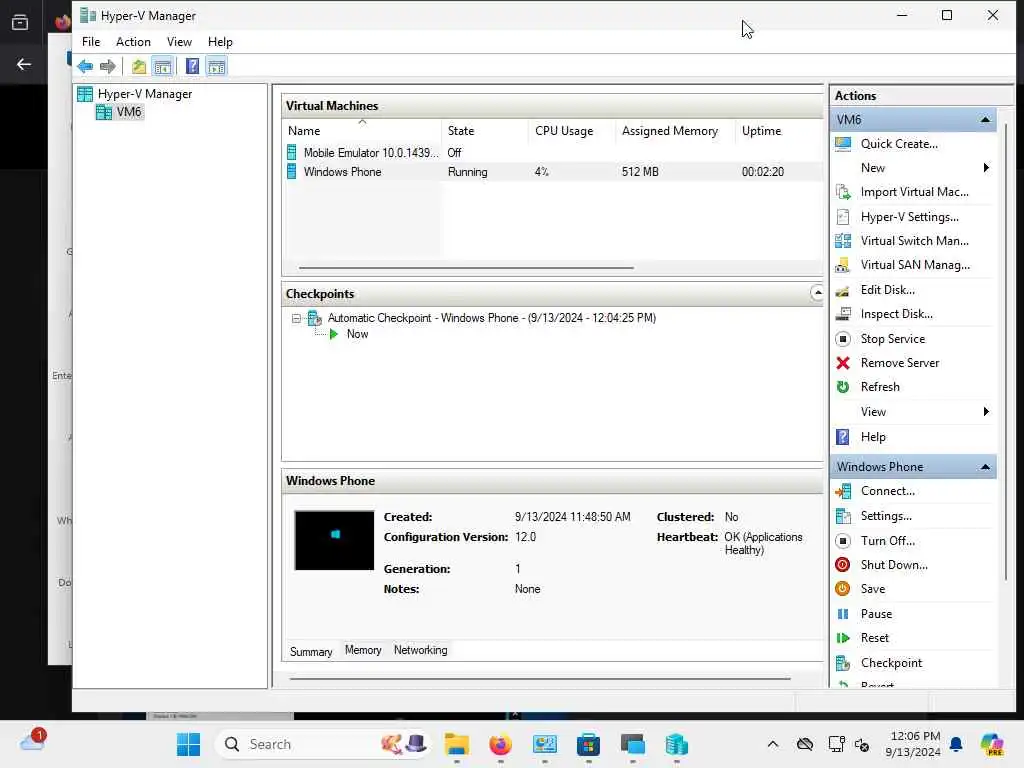Collapse the VM6 actions section
Image resolution: width=1024 pixels, height=768 pixels.
point(985,120)
